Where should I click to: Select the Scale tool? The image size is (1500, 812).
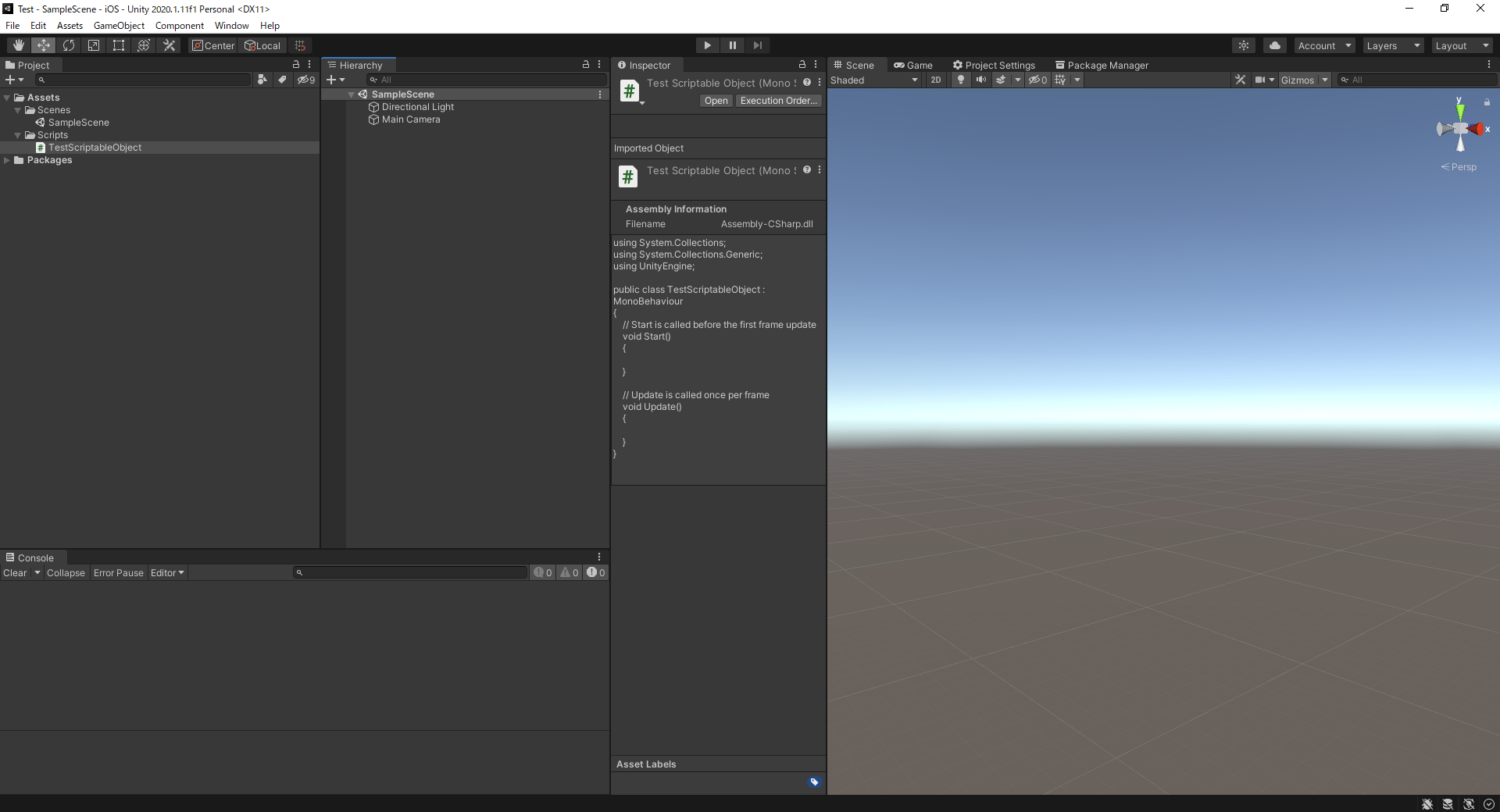click(x=93, y=45)
